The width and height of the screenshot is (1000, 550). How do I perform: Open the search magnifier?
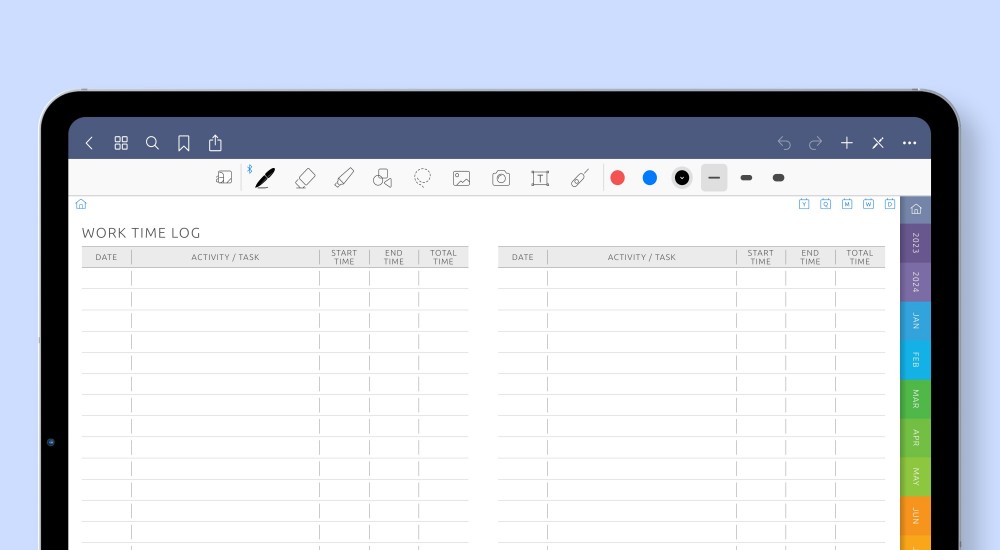tap(152, 143)
